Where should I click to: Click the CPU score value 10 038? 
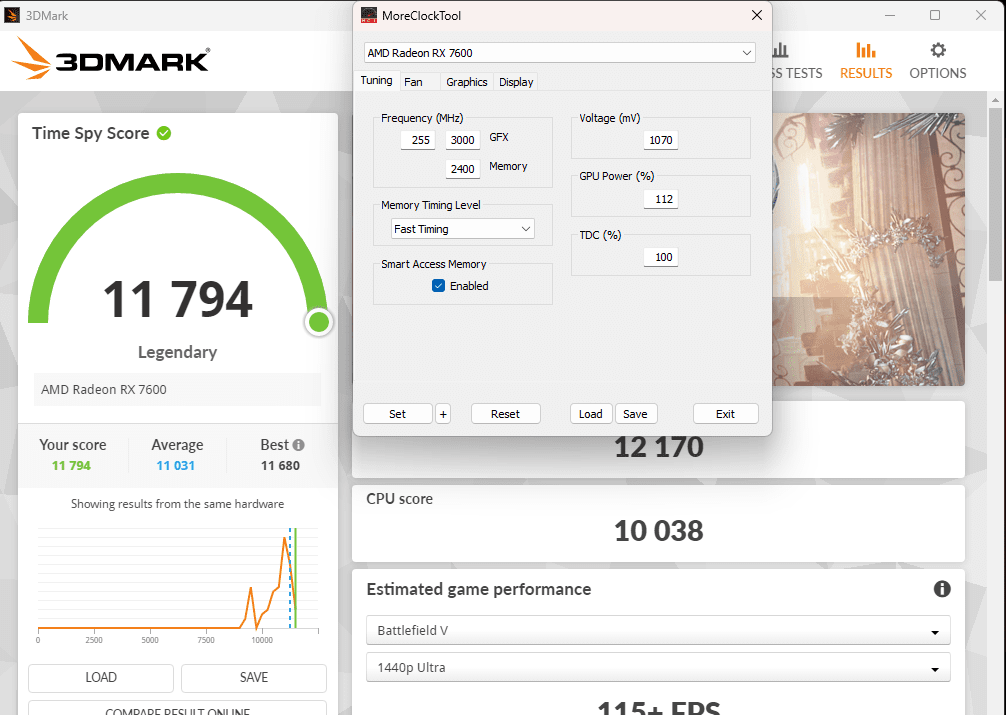[658, 531]
